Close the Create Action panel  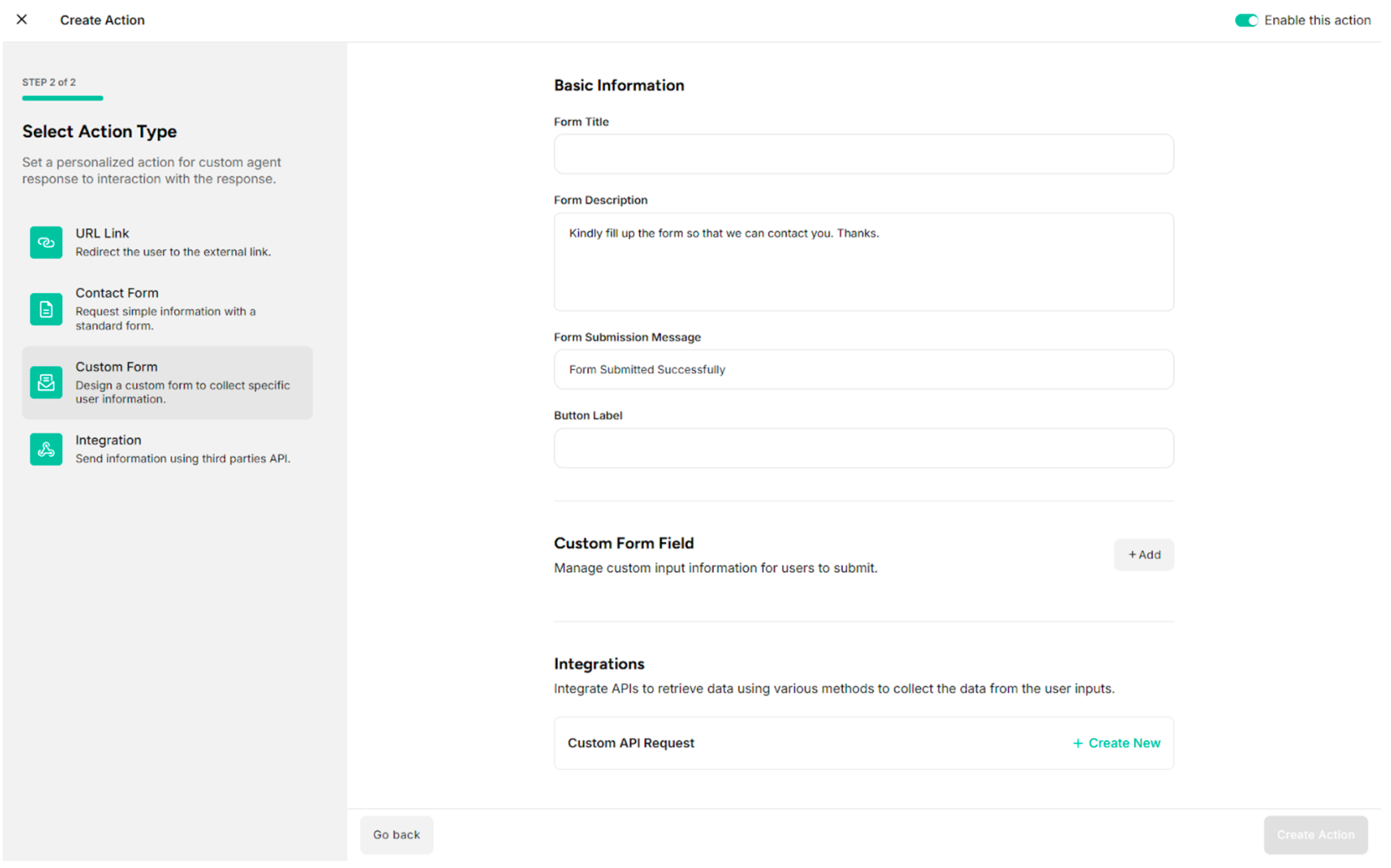pos(21,19)
